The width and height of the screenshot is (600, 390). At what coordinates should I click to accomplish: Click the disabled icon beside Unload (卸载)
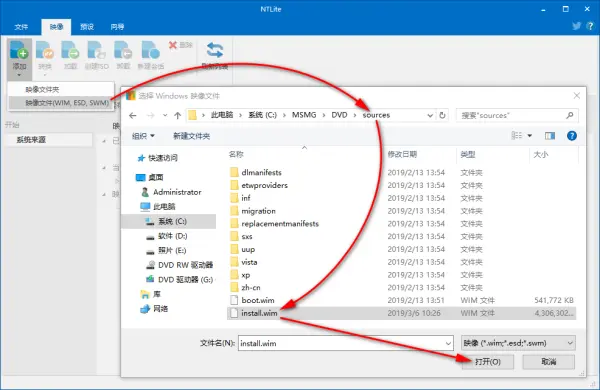click(150, 51)
